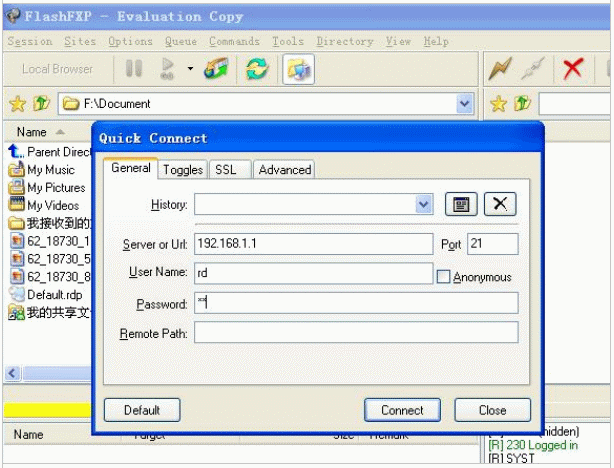
Task: Open the Tools menu
Action: click(x=288, y=41)
